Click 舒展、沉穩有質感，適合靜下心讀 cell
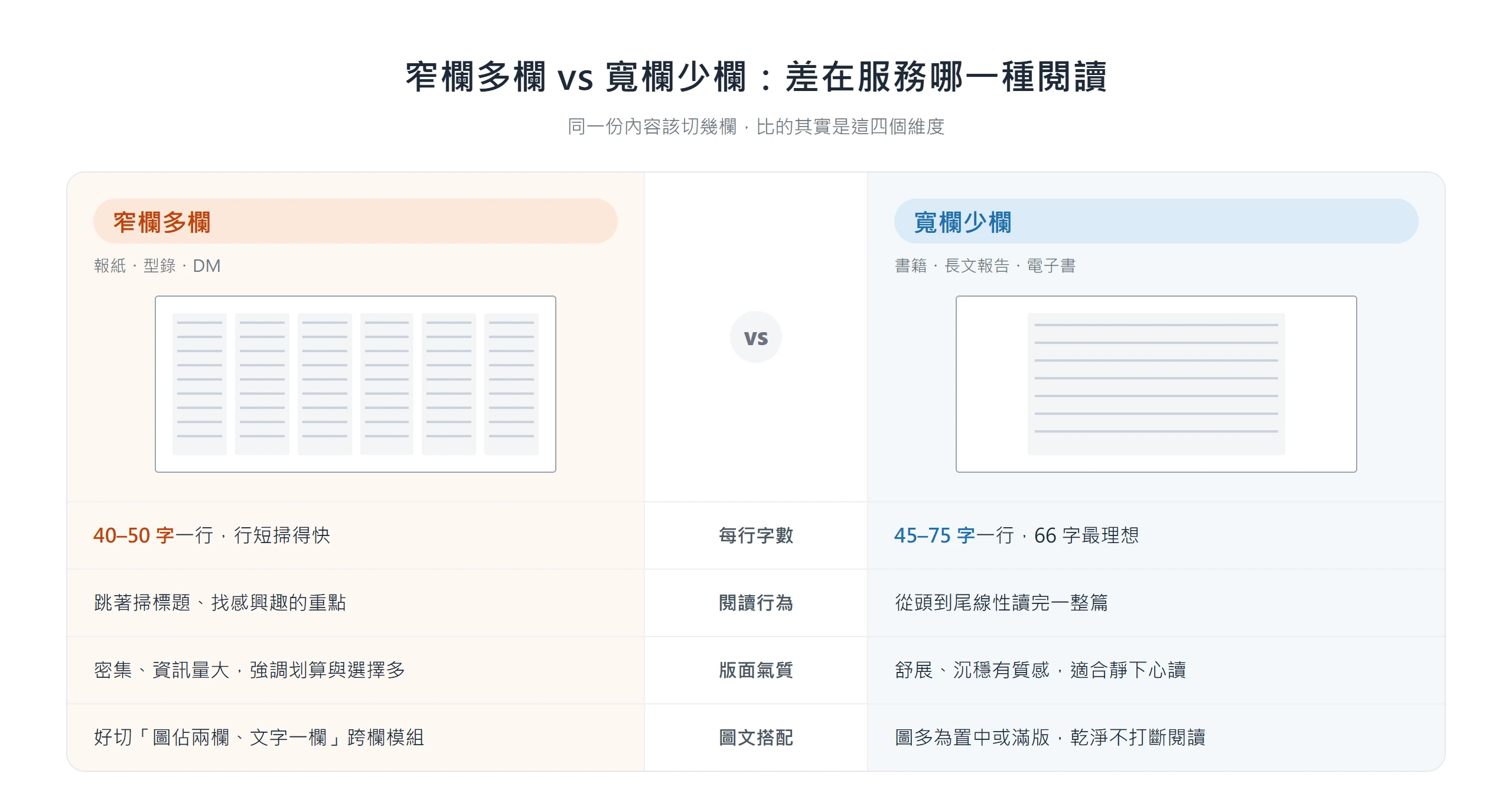The image size is (1512, 786). pos(1156,670)
